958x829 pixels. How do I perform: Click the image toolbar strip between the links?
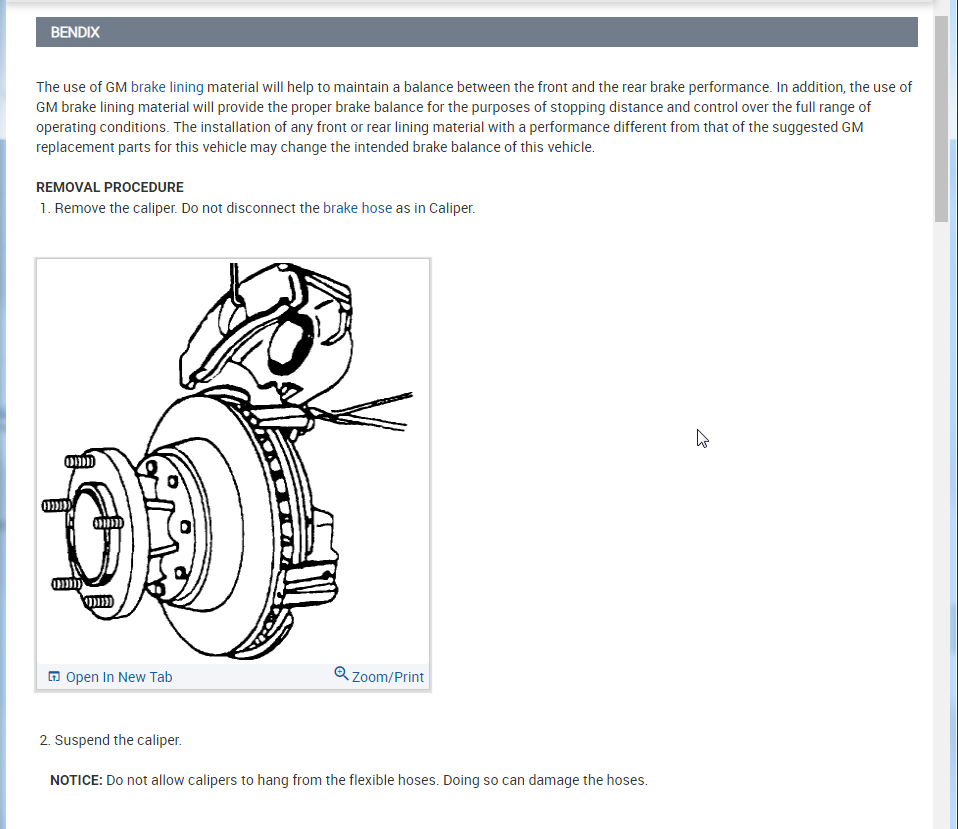click(253, 677)
